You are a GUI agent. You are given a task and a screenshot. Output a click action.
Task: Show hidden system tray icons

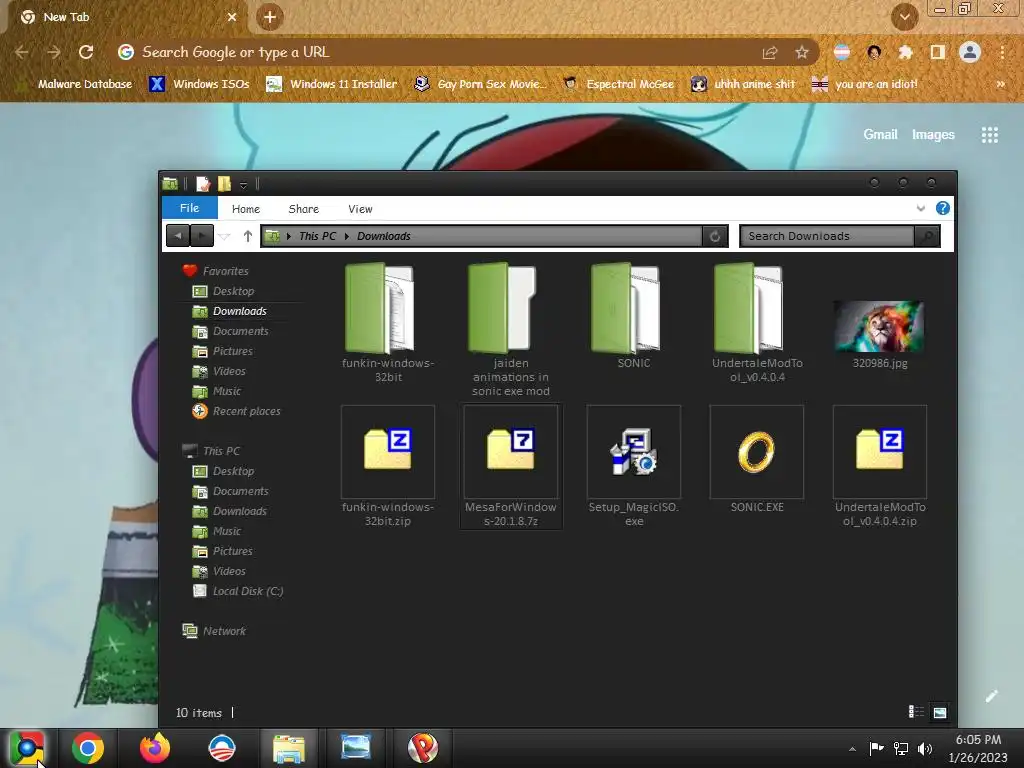coord(852,748)
